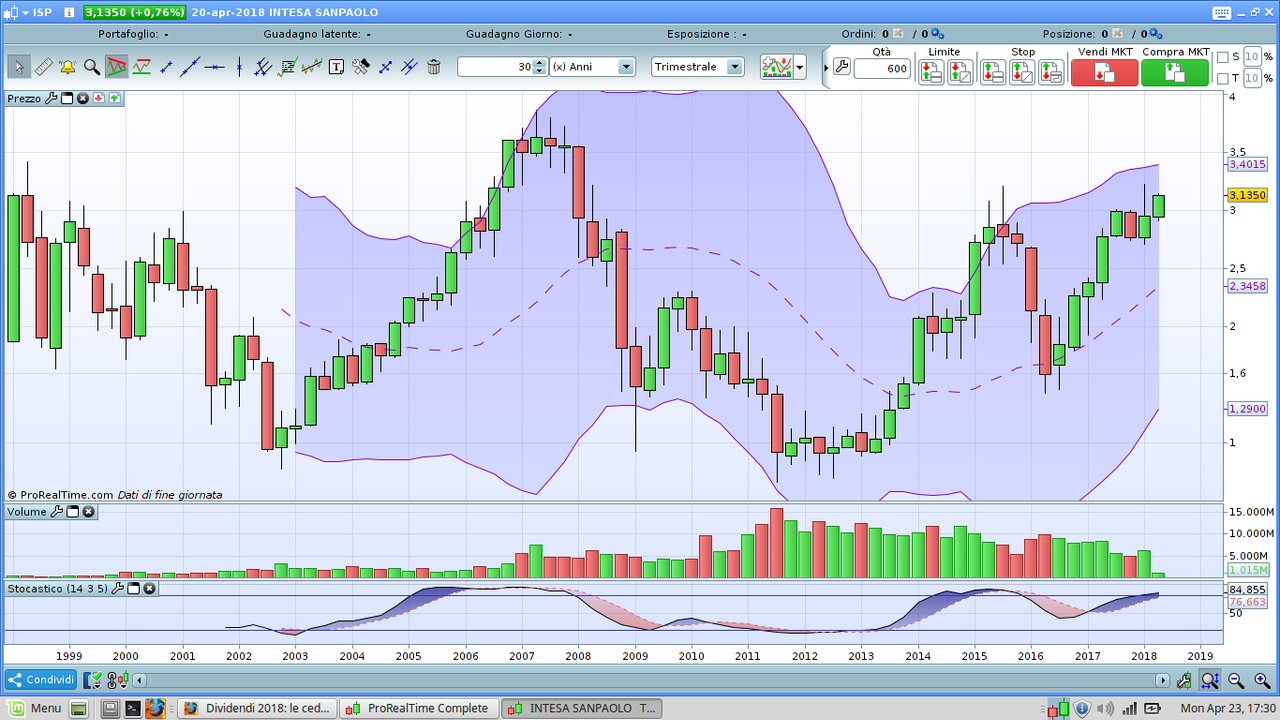
Task: Click the horizontal chart scrollbar track
Action: click(x=650, y=680)
